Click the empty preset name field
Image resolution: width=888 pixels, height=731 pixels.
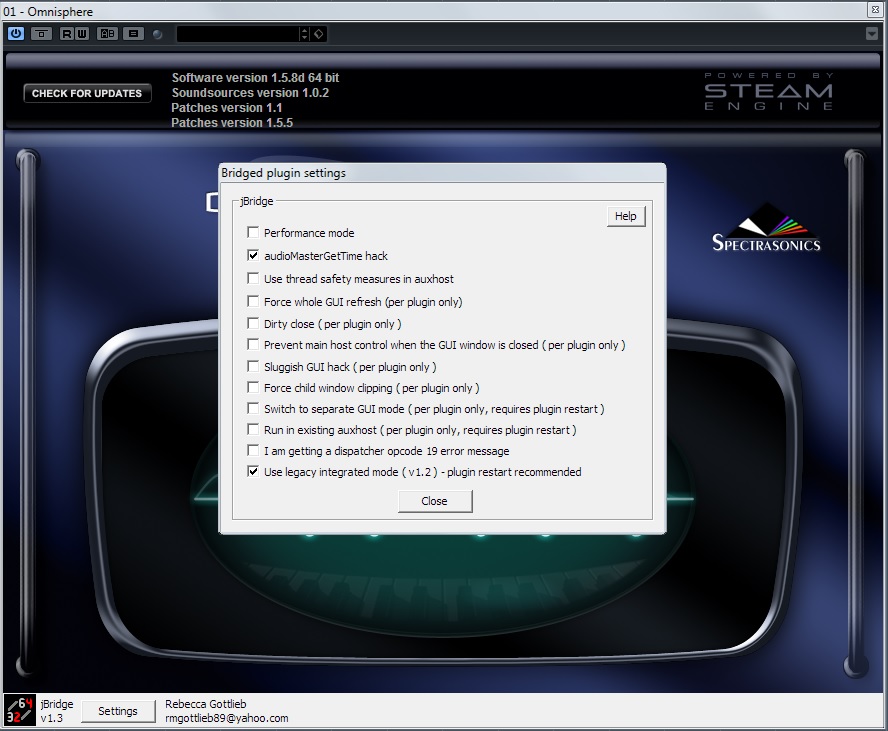238,34
